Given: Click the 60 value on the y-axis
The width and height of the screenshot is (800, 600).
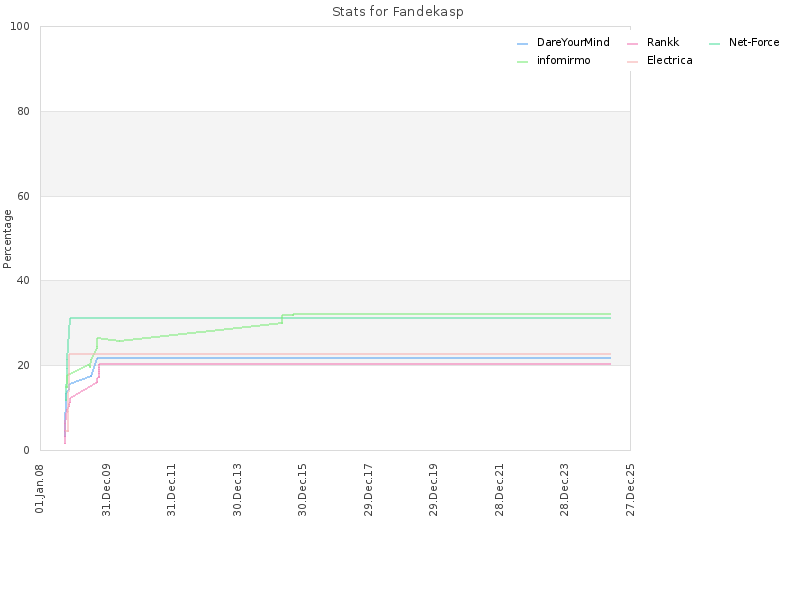Looking at the screenshot, I should [23, 196].
